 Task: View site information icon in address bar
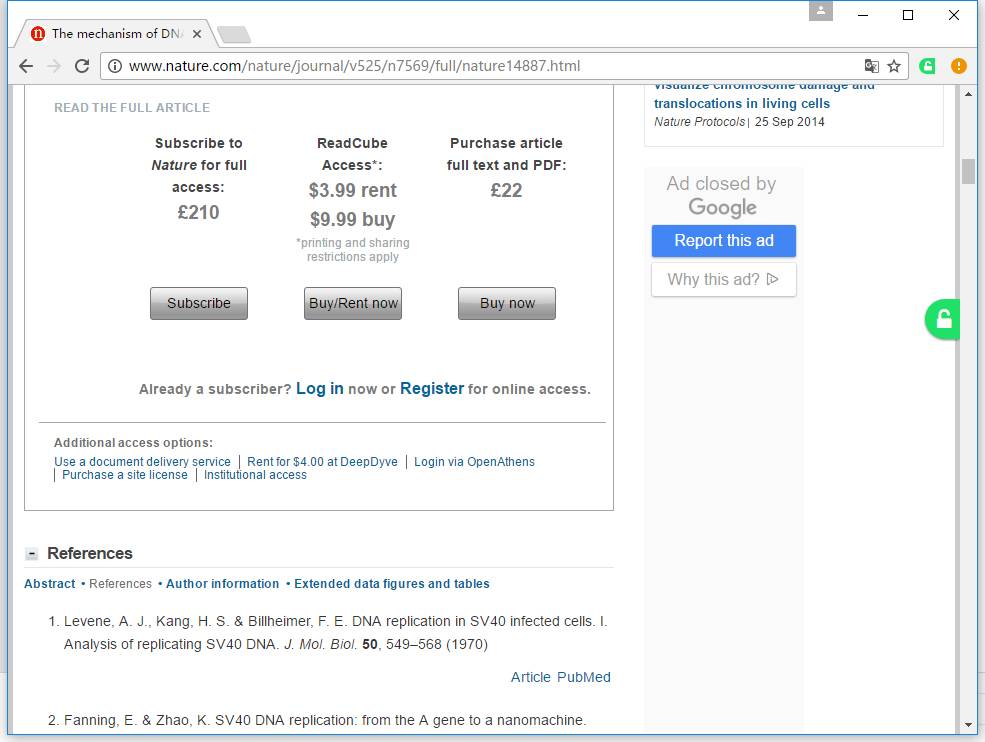pyautogui.click(x=115, y=66)
